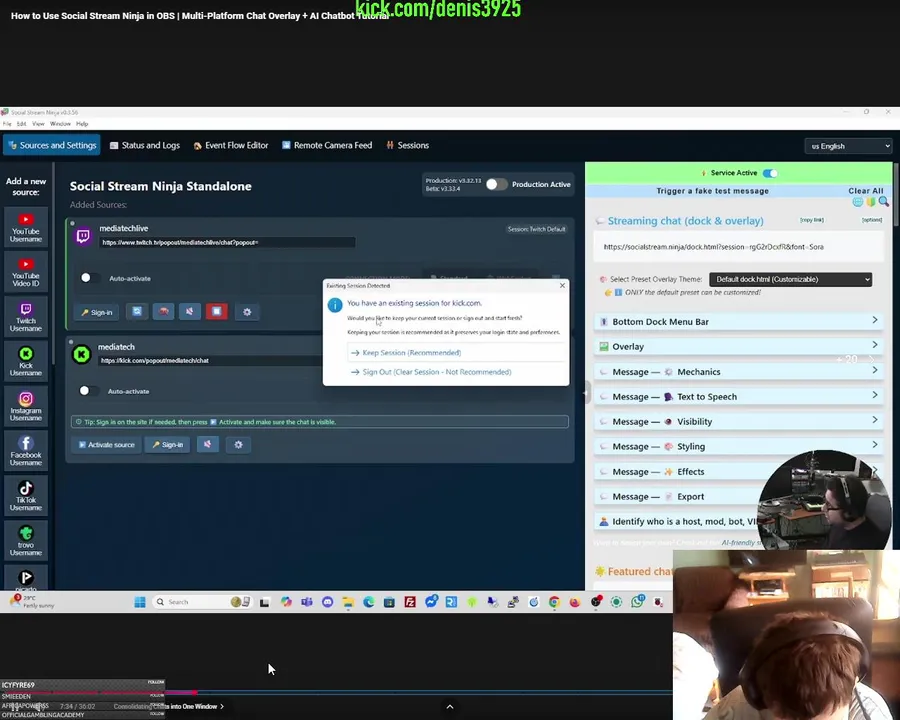The image size is (900, 720).
Task: Open the Remote Camera Feed tab
Action: coord(327,145)
